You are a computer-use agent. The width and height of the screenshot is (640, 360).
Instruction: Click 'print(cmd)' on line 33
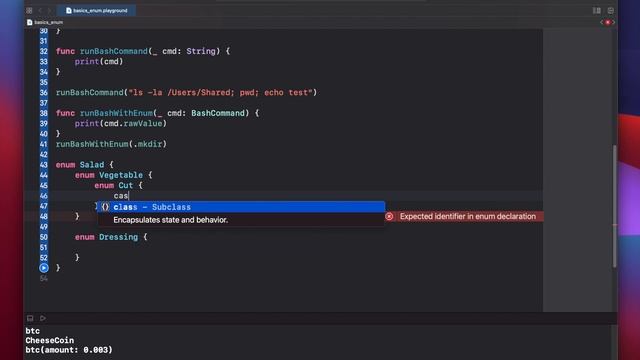pyautogui.click(x=99, y=62)
